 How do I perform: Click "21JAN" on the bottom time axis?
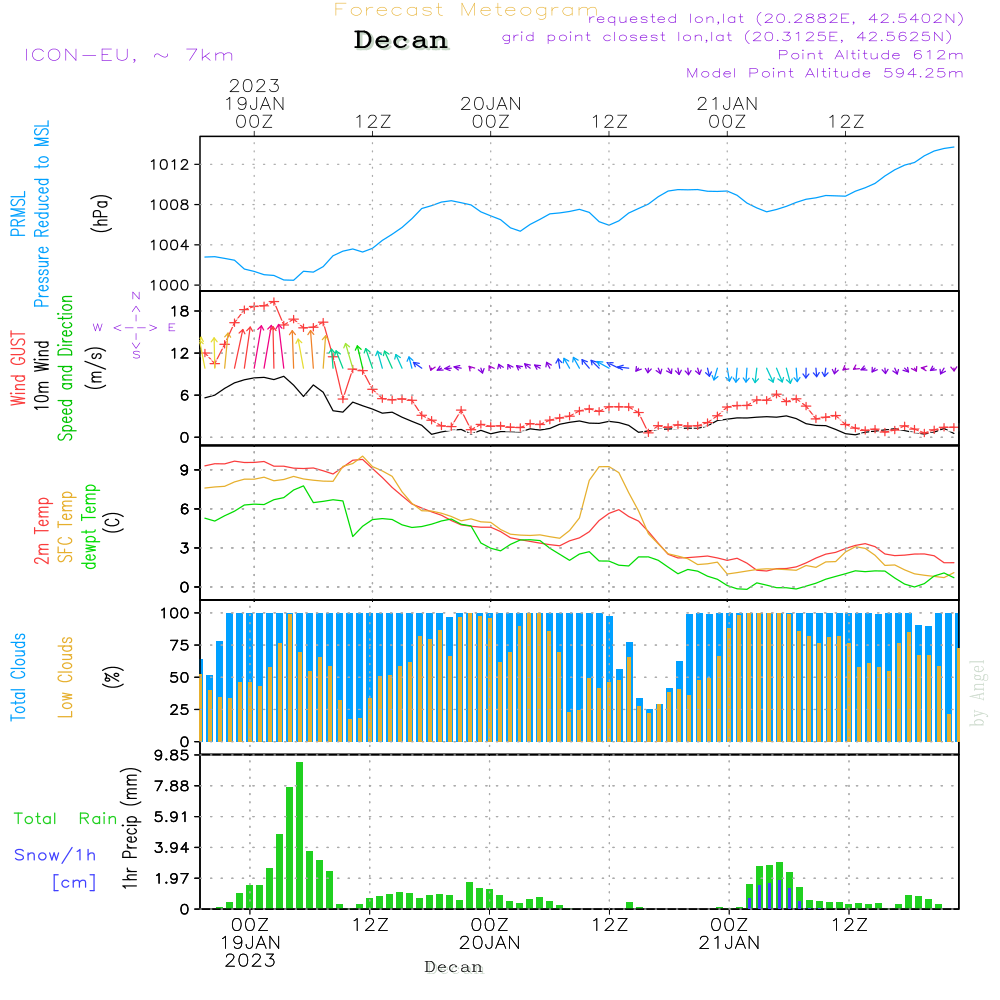729,943
